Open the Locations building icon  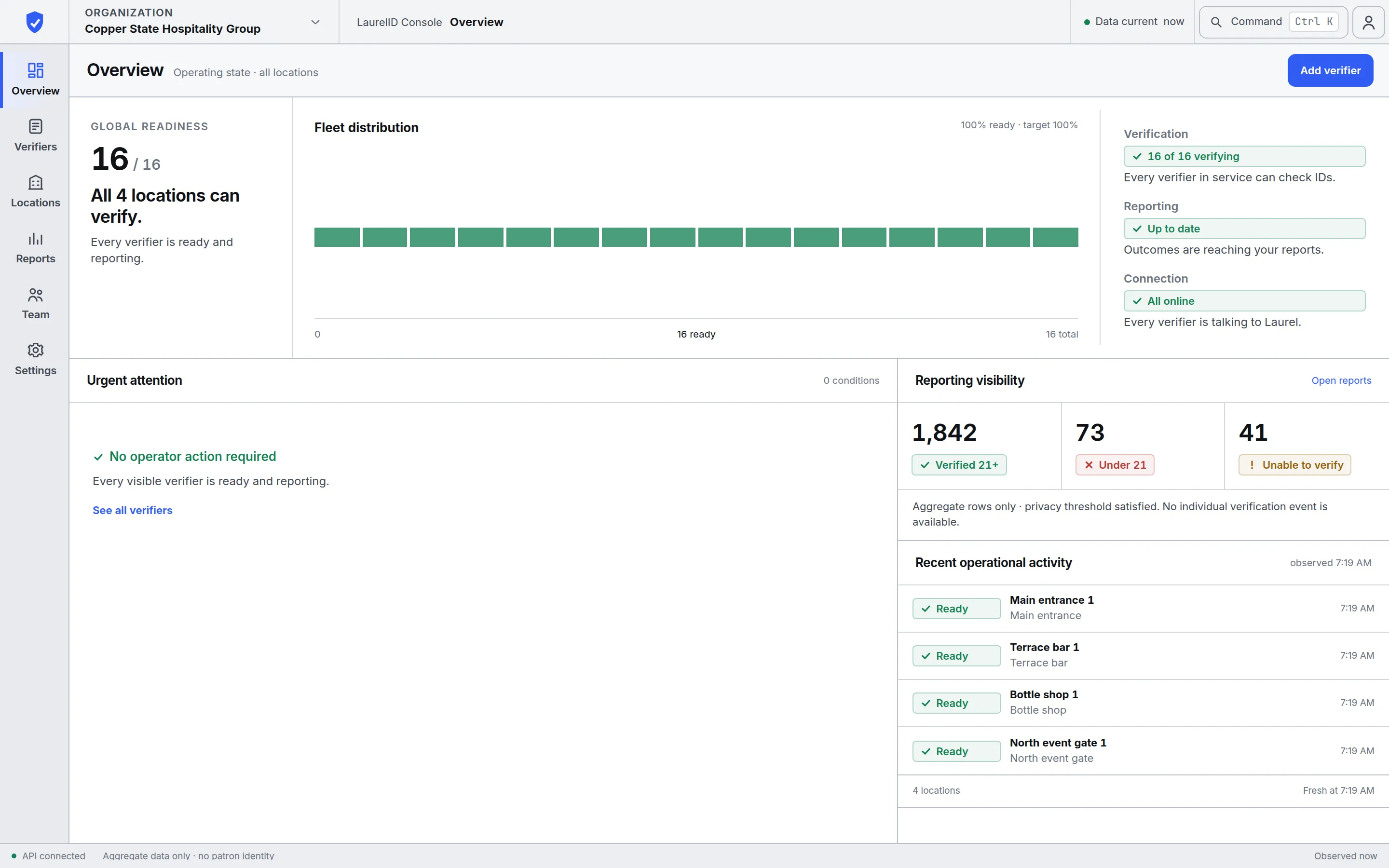(x=36, y=183)
